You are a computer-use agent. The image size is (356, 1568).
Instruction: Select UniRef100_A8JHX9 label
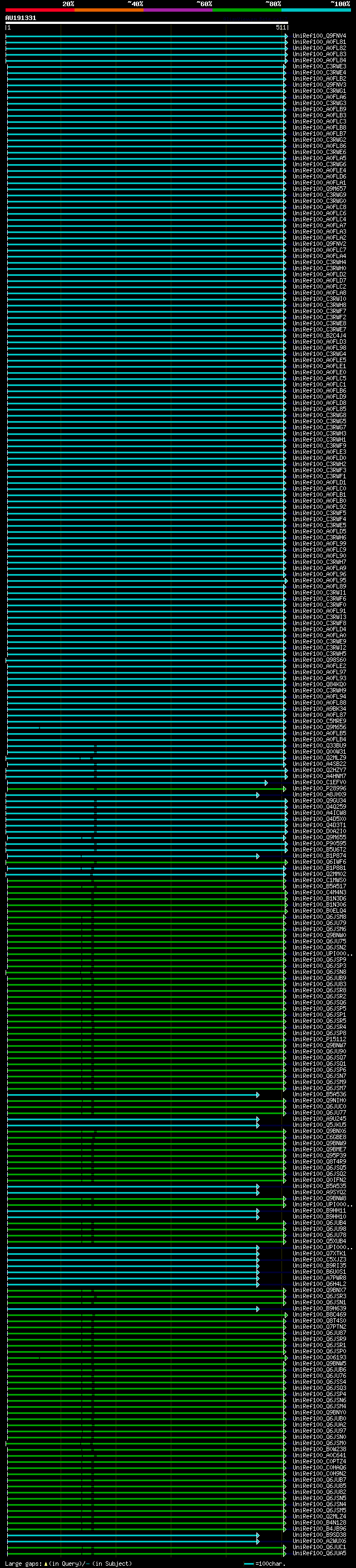(x=319, y=795)
